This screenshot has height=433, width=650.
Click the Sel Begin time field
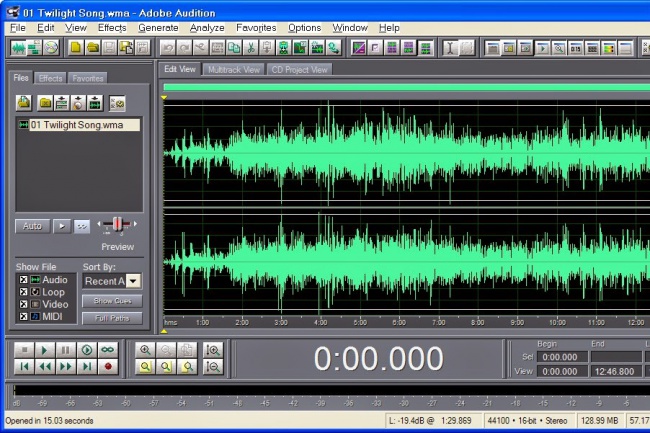[563, 357]
